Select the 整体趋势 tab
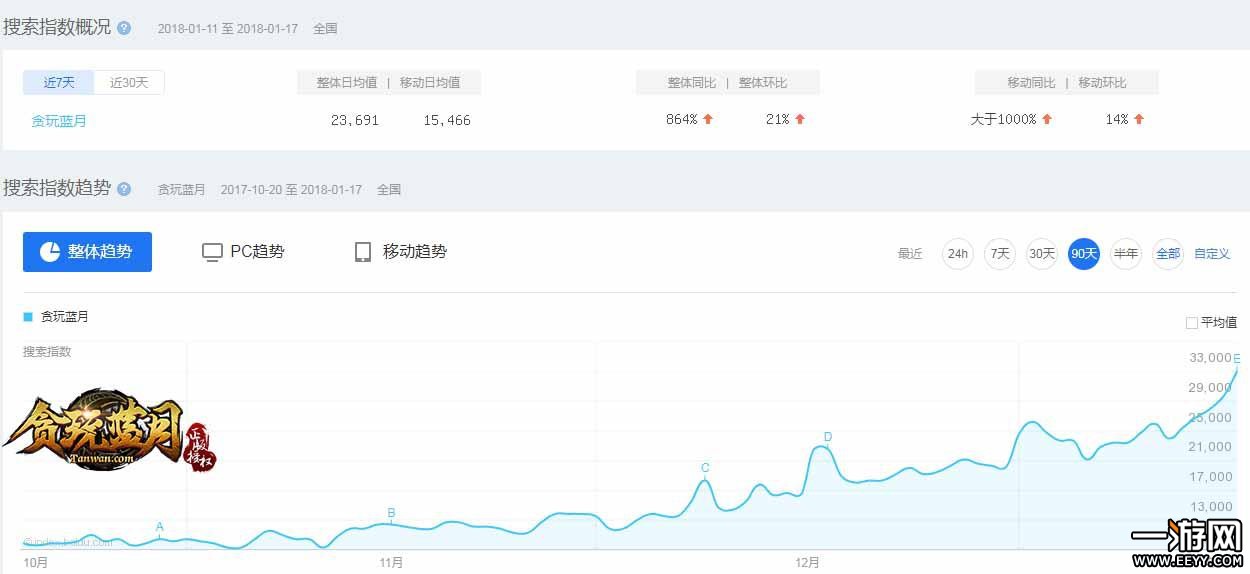The image size is (1250, 574). point(87,252)
